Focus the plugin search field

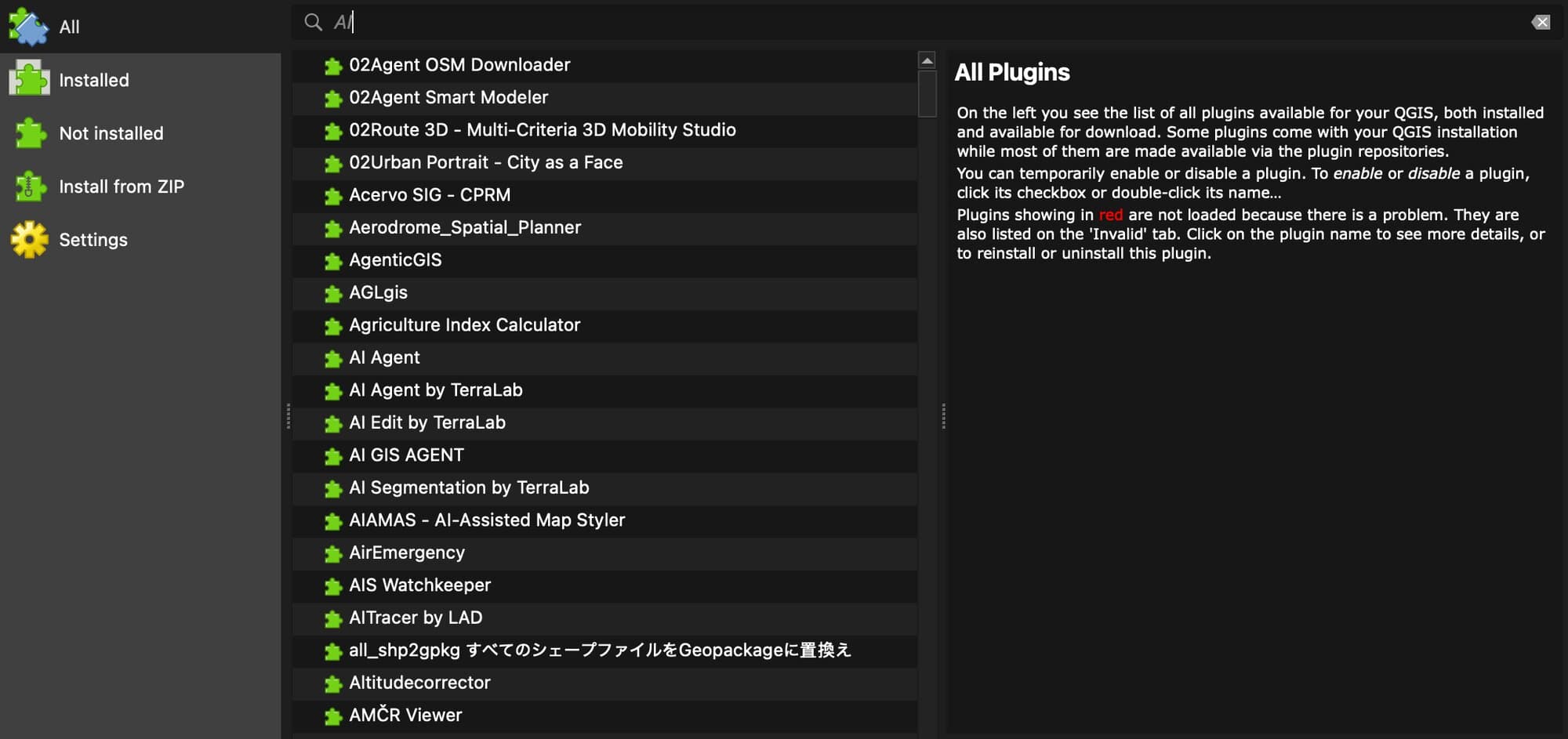click(x=925, y=22)
